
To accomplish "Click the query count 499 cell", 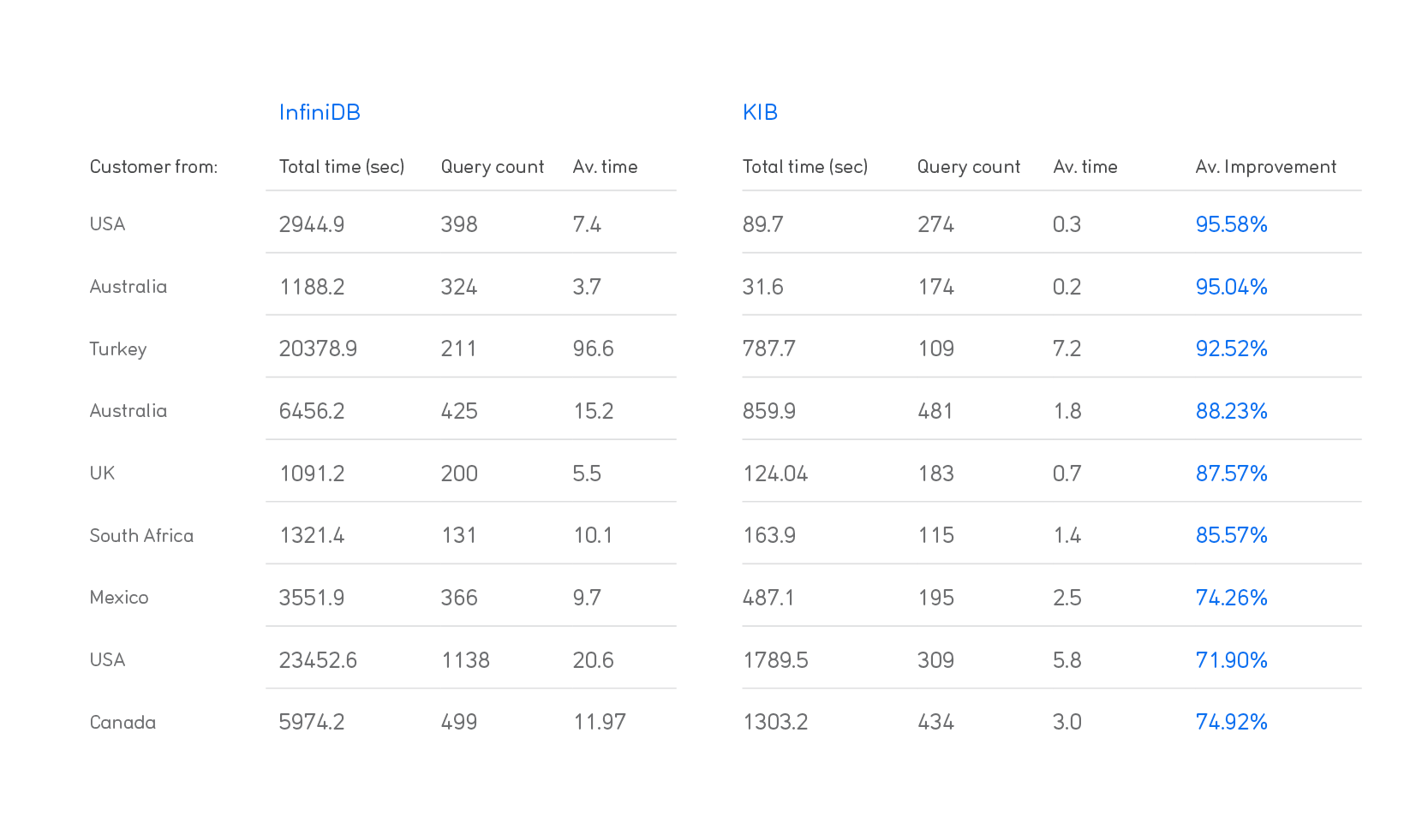I will click(x=459, y=722).
